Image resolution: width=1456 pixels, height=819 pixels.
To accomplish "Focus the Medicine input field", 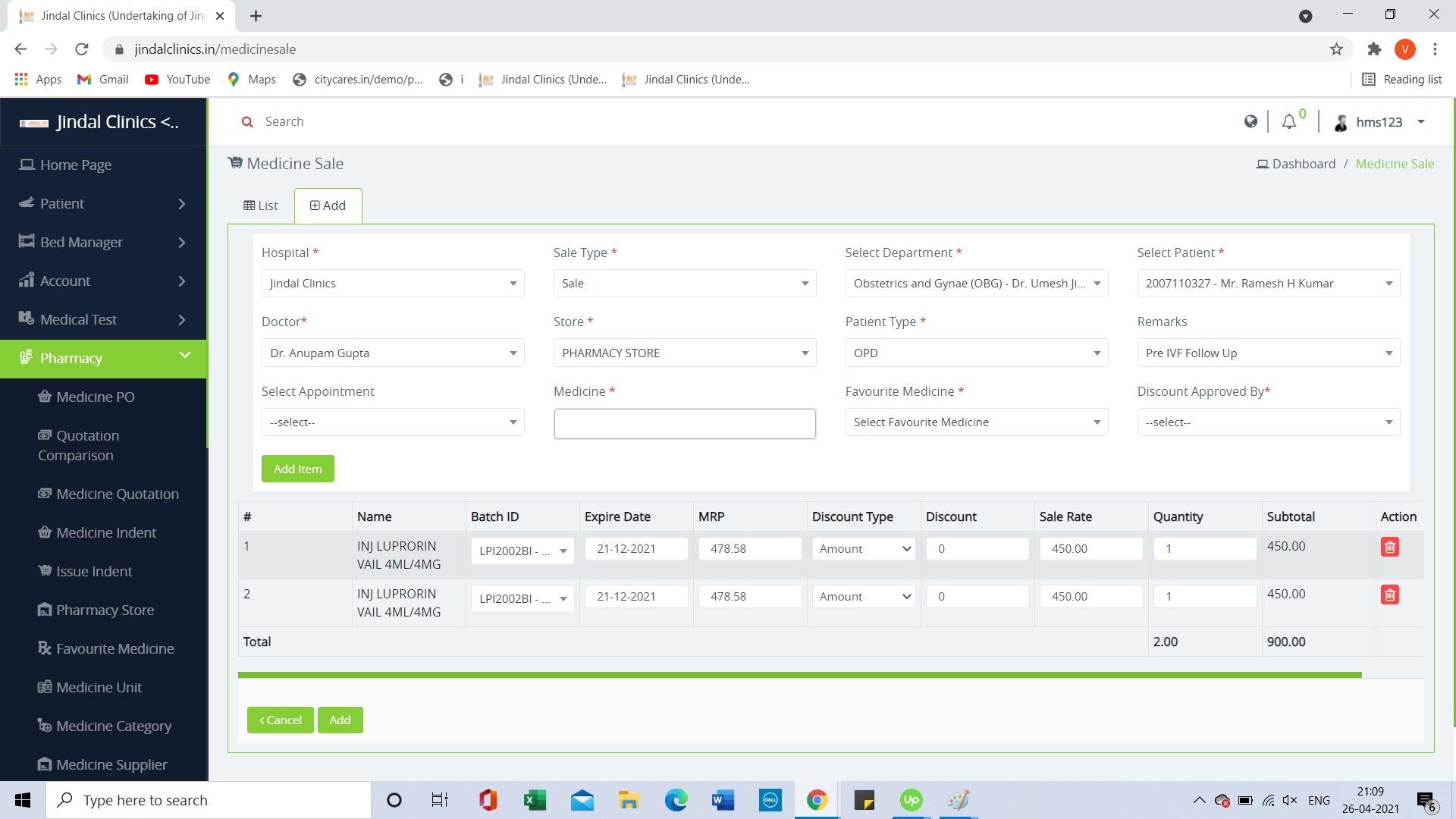I will click(x=684, y=424).
